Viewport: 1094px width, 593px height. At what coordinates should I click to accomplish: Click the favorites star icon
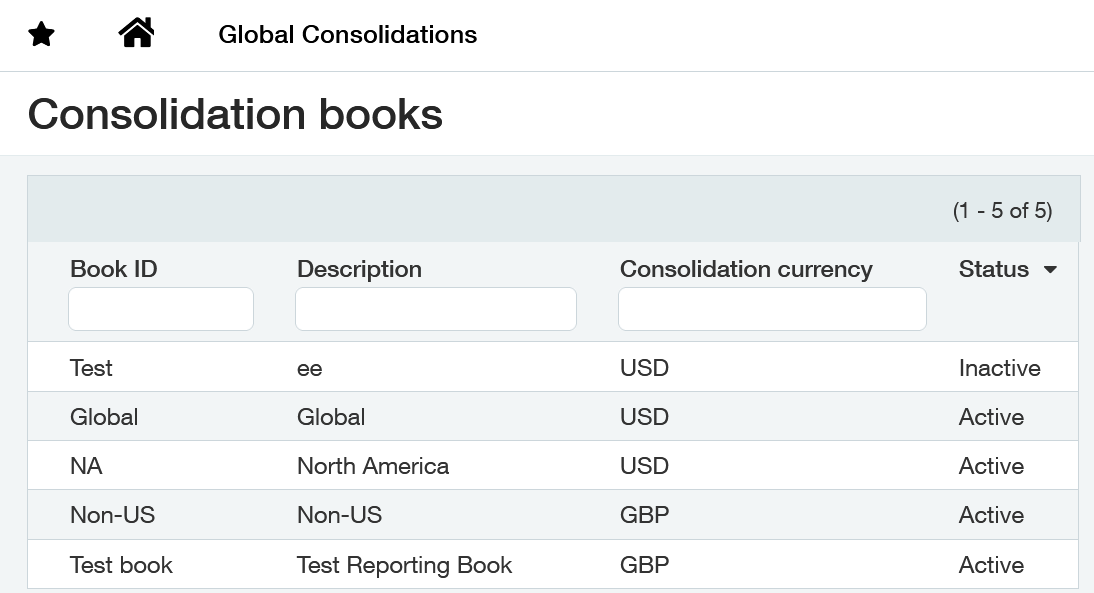tap(41, 34)
